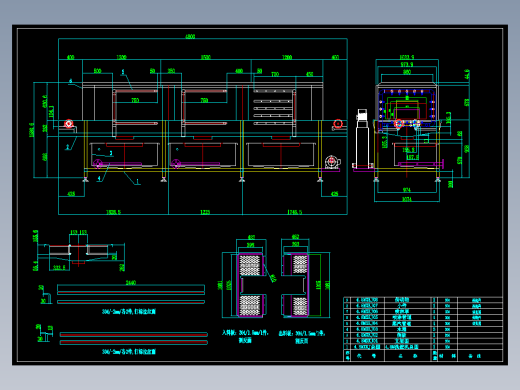Image resolution: width=520 pixels, height=390 pixels.
Task: Select the 1650 dimension in the top row
Action: (x=206, y=57)
